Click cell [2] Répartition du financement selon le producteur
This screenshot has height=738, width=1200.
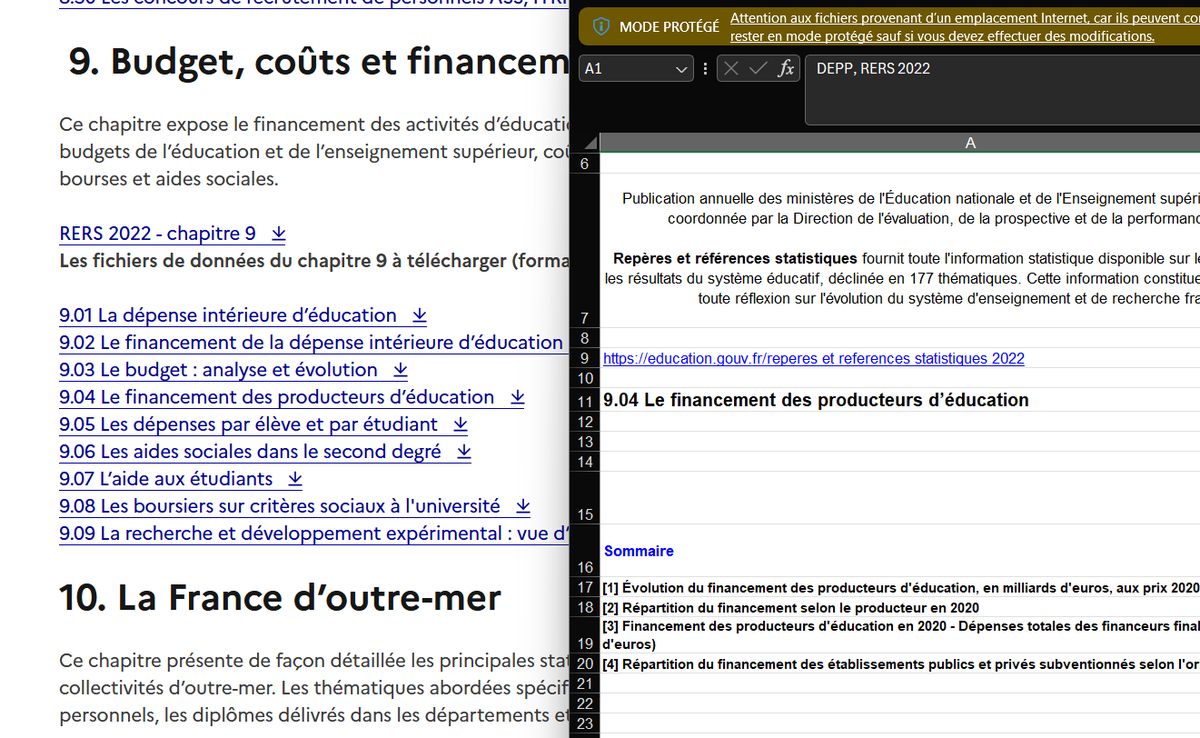pyautogui.click(x=900, y=608)
